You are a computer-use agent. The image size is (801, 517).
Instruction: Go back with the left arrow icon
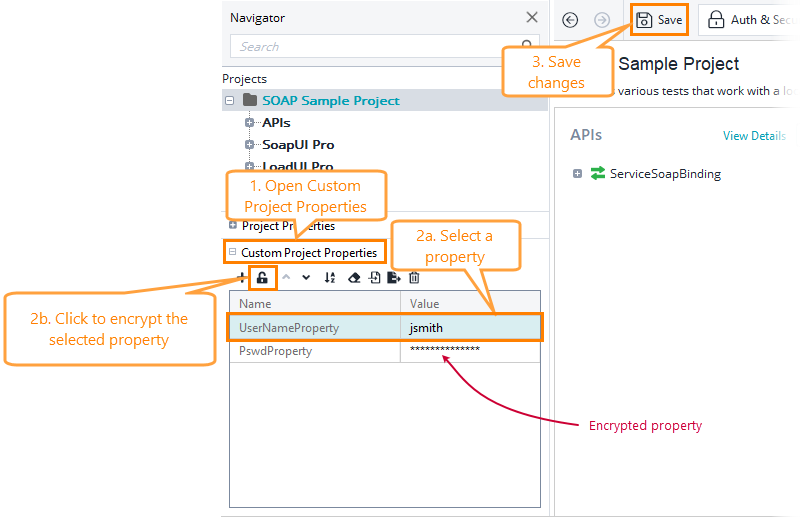570,20
